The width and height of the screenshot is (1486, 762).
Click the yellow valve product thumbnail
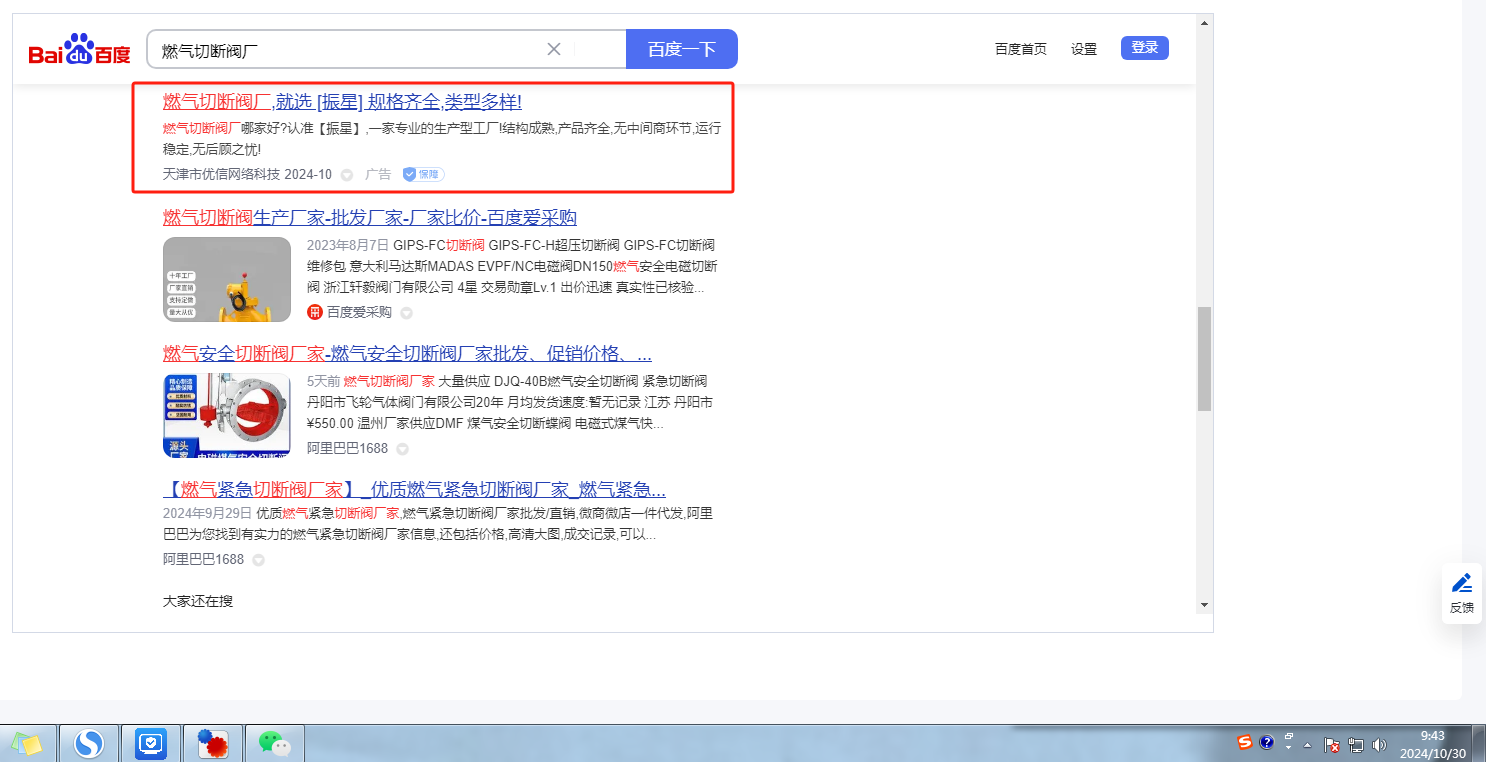pos(227,279)
